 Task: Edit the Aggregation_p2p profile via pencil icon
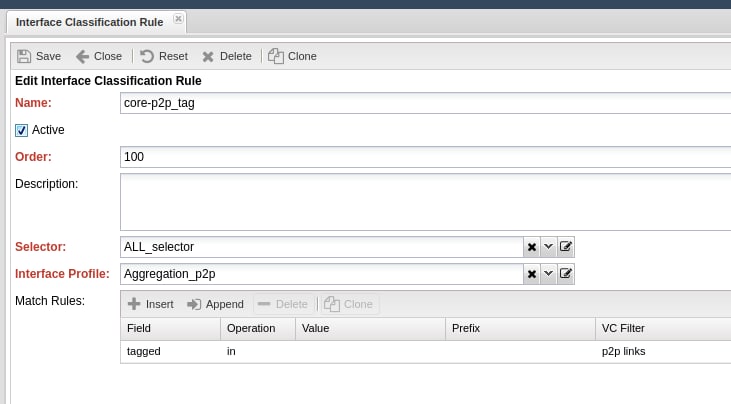coord(565,274)
